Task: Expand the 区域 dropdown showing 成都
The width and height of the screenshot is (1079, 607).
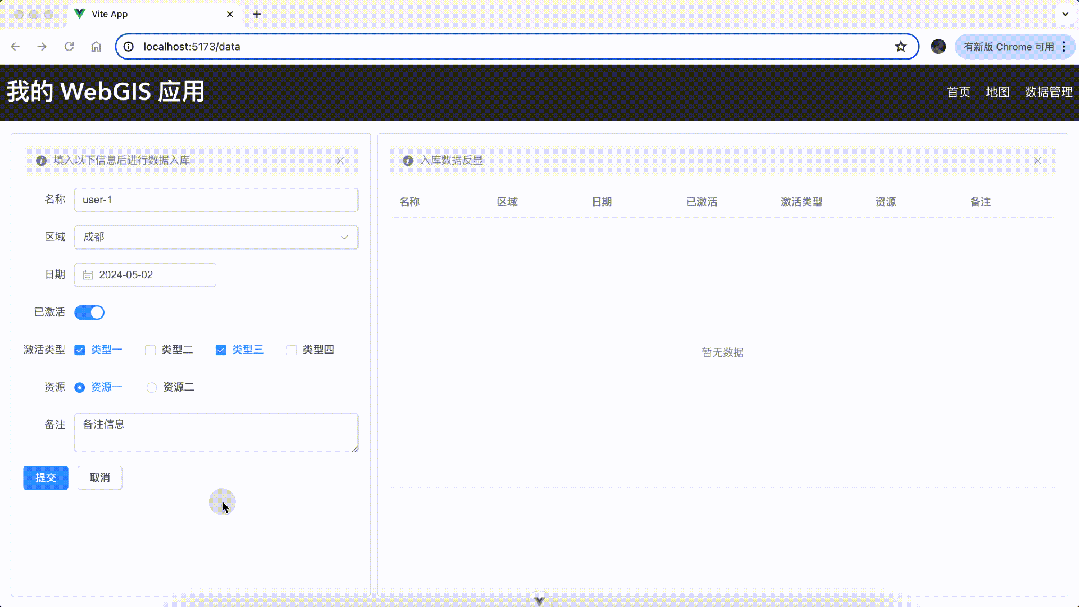Action: [216, 237]
